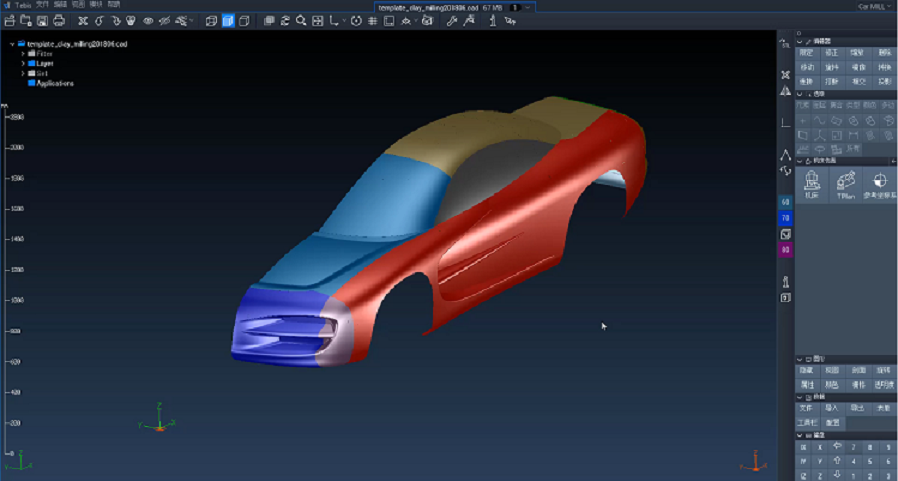898x481 pixels.
Task: Click the 移动 button in editor panel
Action: point(806,67)
